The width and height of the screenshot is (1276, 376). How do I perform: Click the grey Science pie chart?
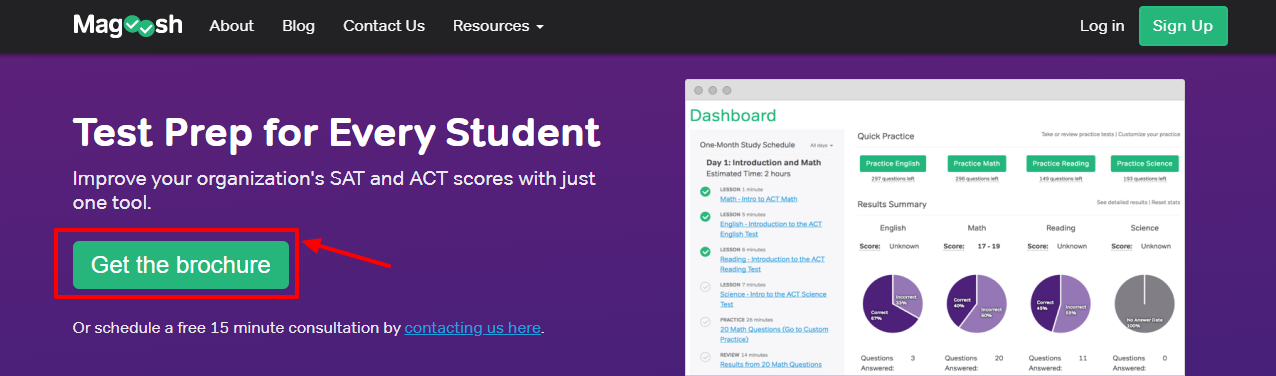point(1145,303)
